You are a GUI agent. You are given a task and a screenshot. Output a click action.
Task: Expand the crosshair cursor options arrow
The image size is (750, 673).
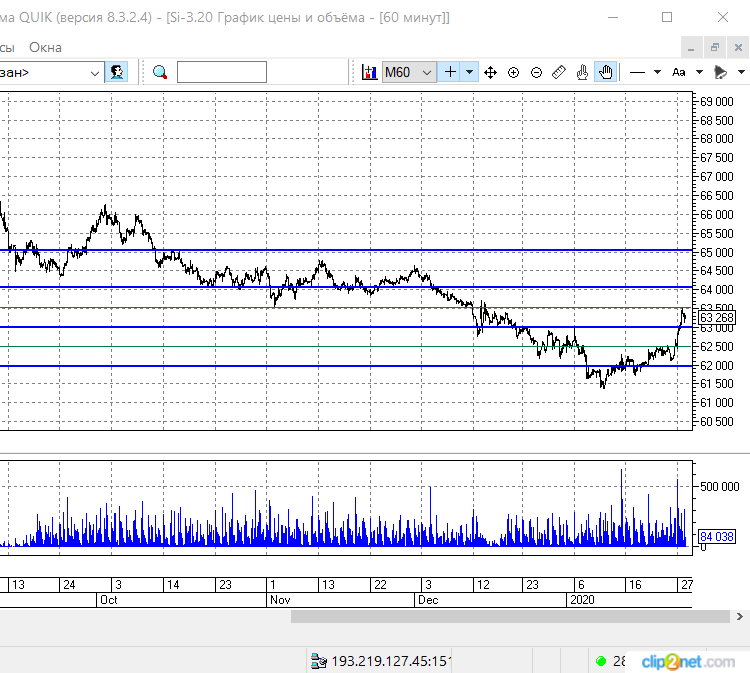tap(470, 72)
